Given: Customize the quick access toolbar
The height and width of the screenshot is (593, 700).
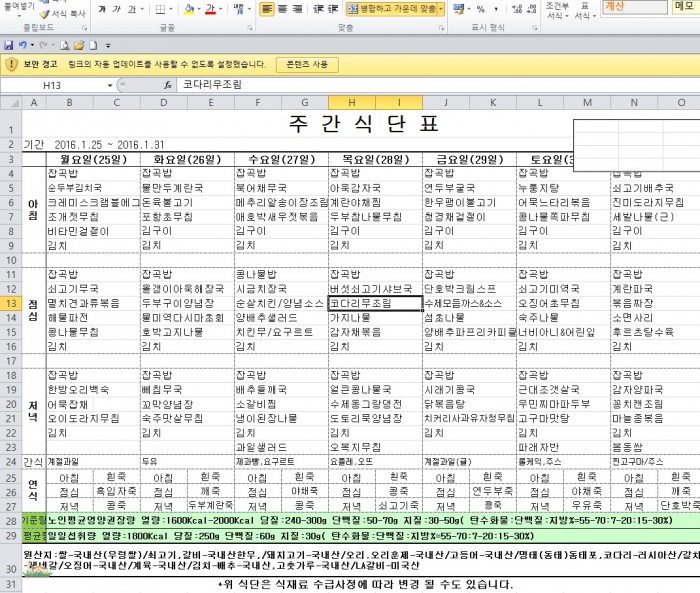Looking at the screenshot, I should click(108, 46).
